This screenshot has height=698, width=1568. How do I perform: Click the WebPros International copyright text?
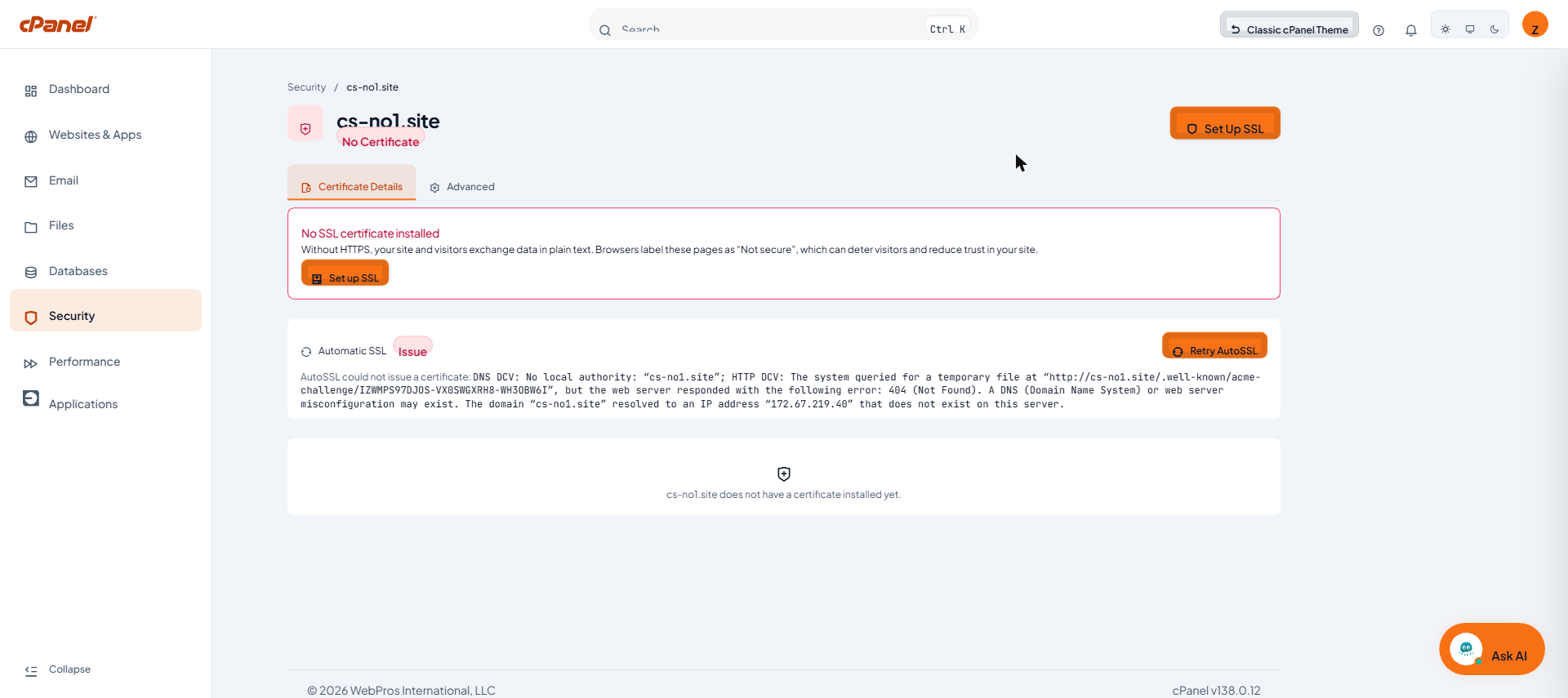(401, 691)
